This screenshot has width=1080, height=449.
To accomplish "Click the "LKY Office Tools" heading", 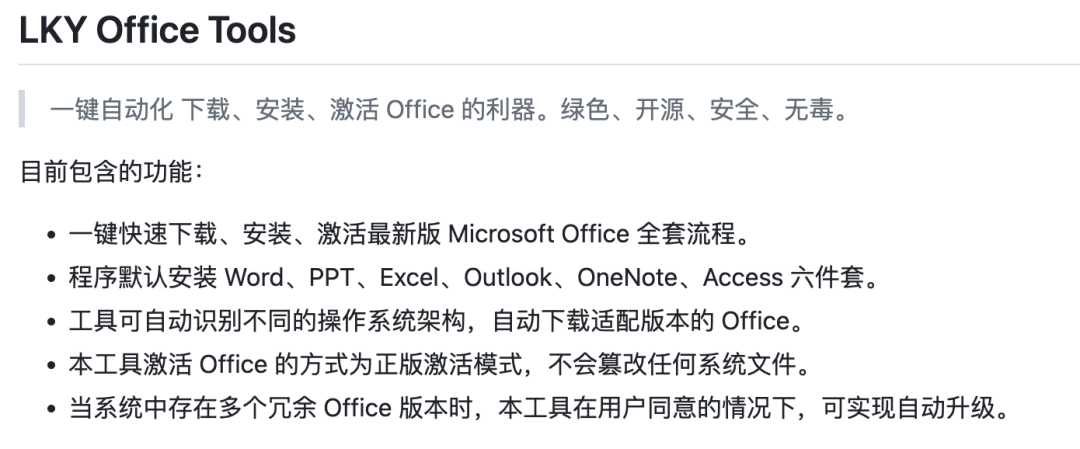I will coord(158,30).
